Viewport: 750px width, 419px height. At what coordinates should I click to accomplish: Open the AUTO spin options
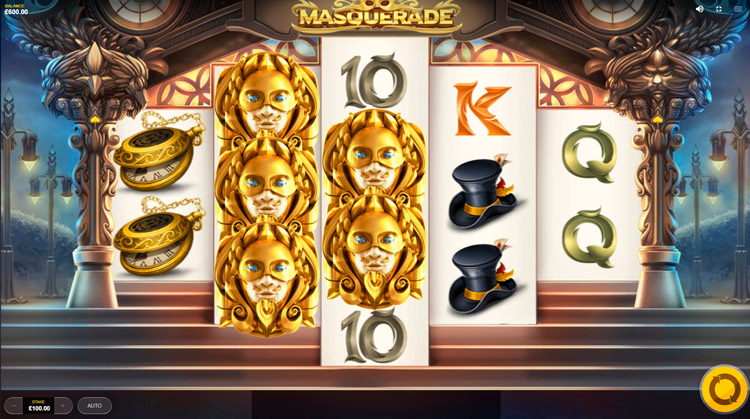click(94, 406)
